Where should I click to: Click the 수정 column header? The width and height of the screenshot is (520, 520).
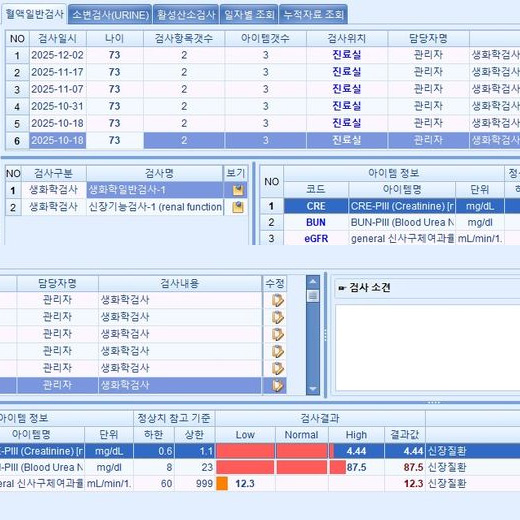[x=275, y=284]
